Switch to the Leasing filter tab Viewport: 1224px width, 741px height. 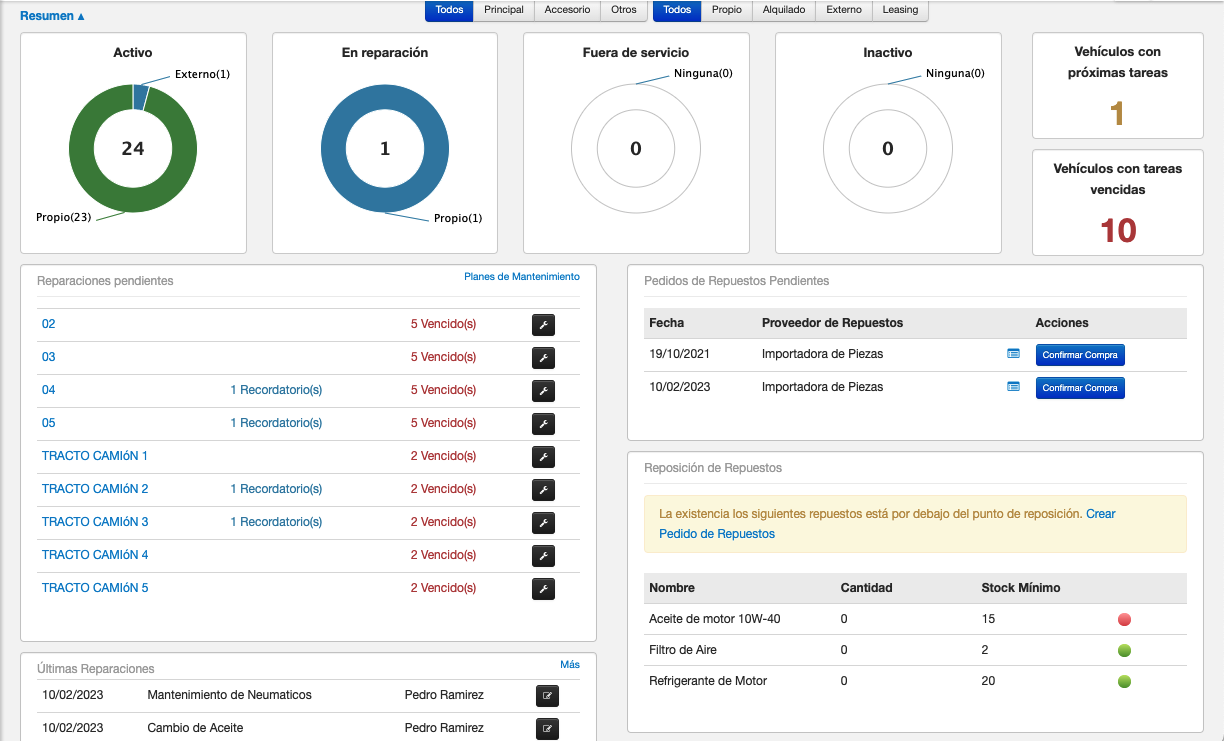pyautogui.click(x=900, y=10)
